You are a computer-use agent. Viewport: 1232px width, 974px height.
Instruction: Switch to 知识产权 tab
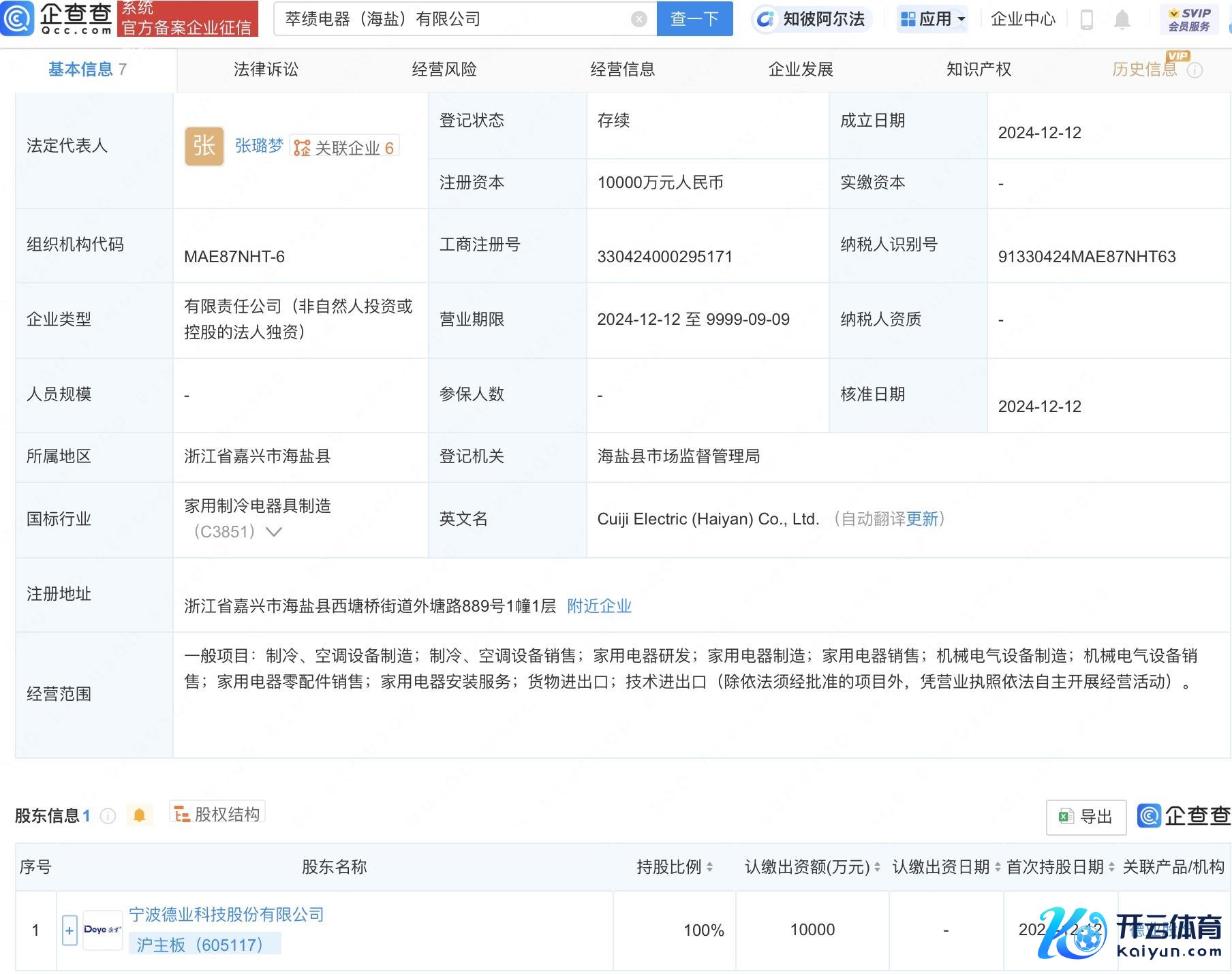pyautogui.click(x=979, y=69)
